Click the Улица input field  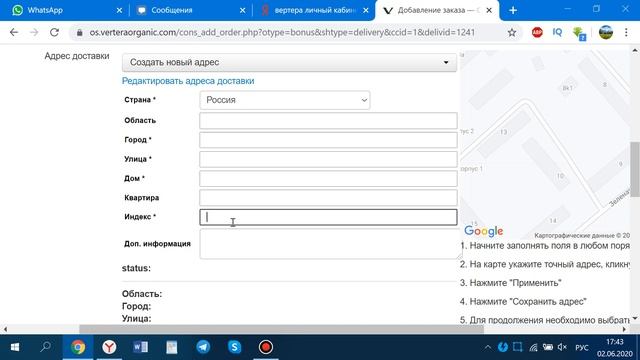click(328, 159)
